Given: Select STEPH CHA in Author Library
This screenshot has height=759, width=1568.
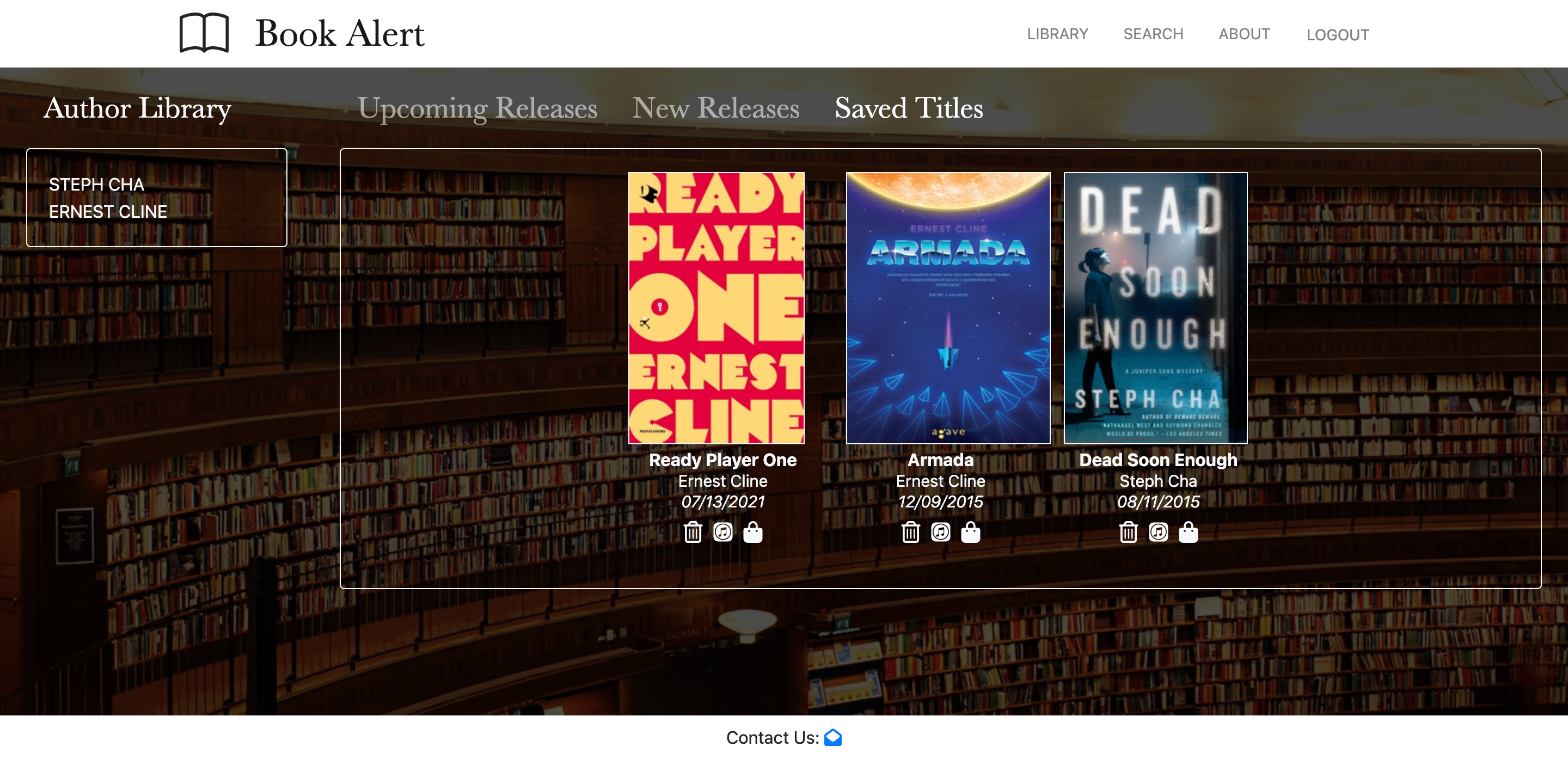Looking at the screenshot, I should [x=97, y=185].
